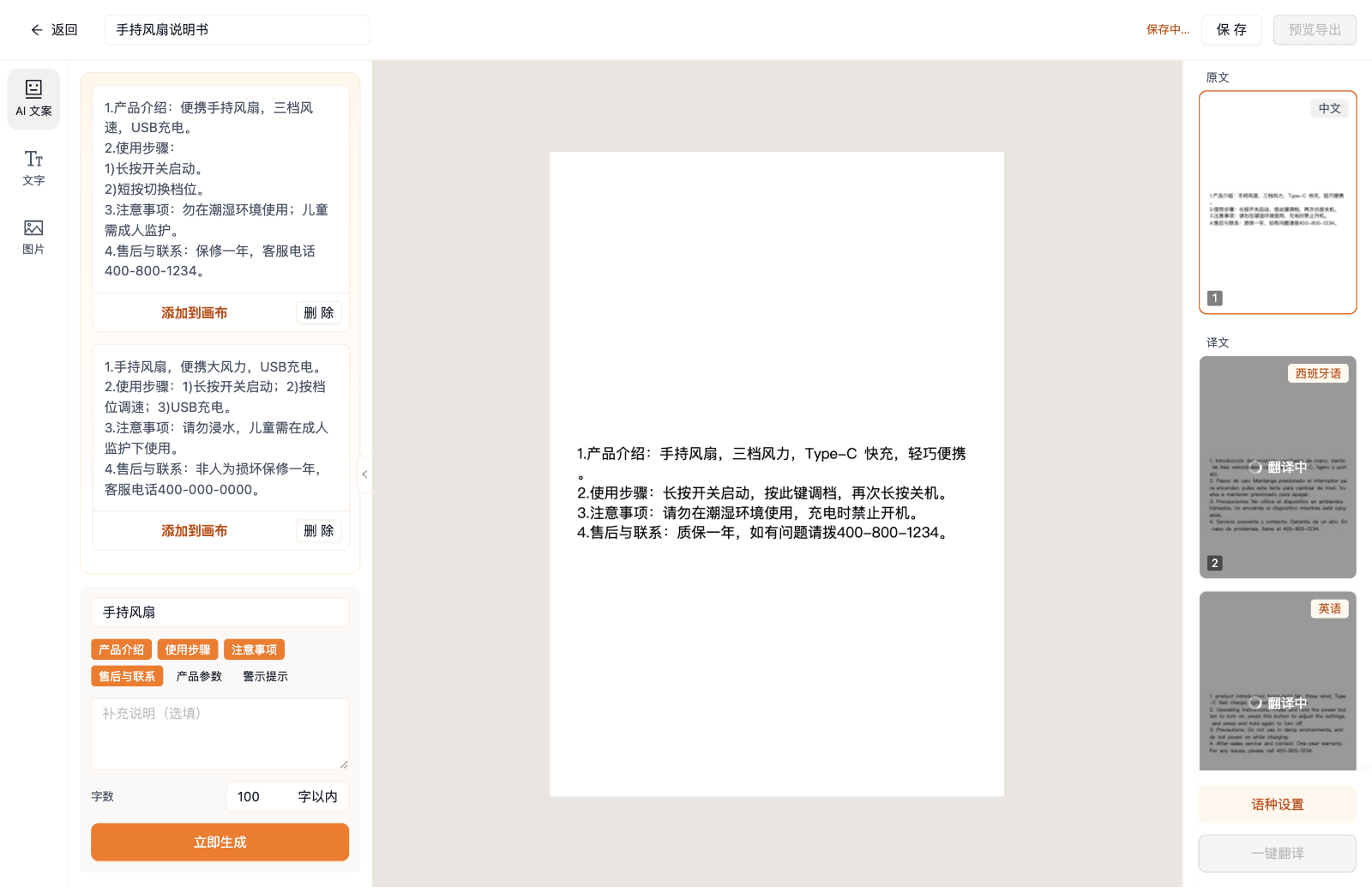Open the 文字 text tool

33,168
